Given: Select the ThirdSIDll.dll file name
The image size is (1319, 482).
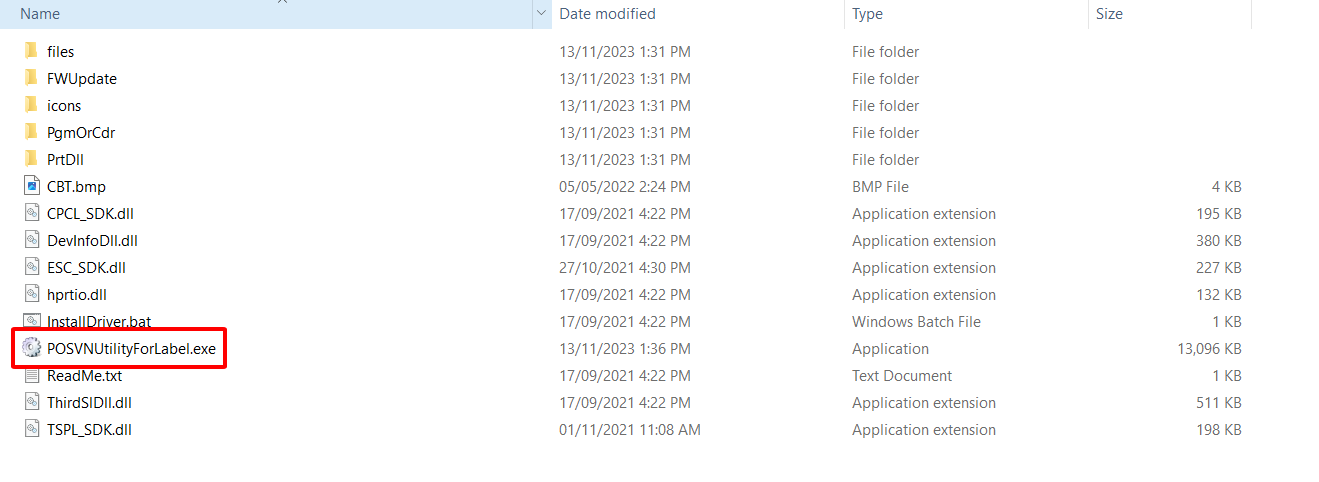Looking at the screenshot, I should click(89, 402).
